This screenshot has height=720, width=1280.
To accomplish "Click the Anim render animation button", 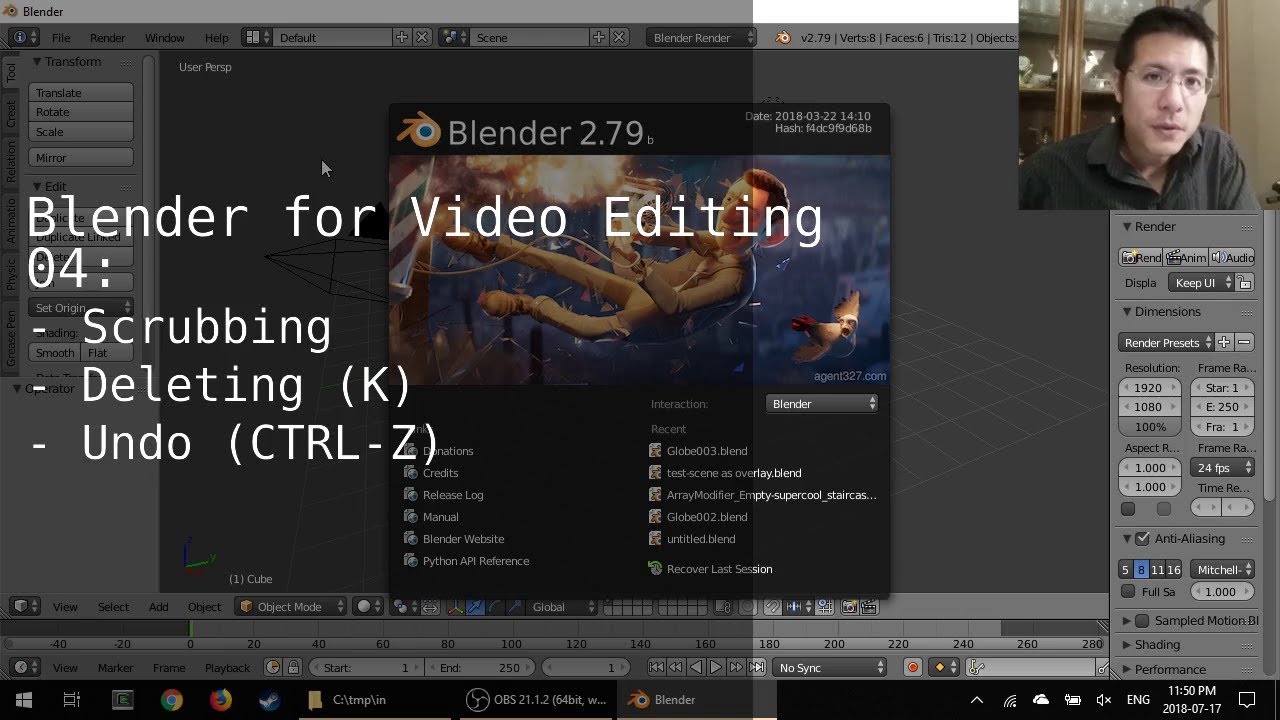I will 1187,257.
